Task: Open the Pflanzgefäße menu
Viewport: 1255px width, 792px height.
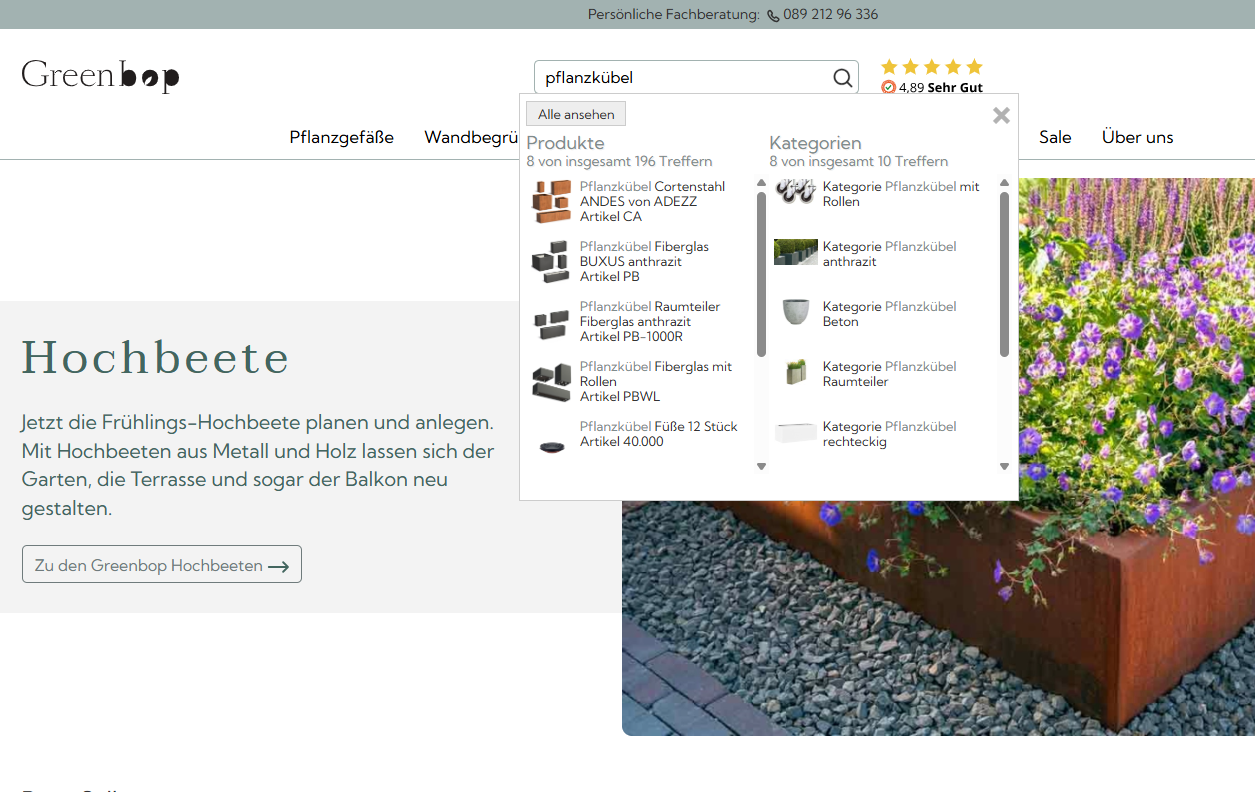Action: click(x=341, y=137)
